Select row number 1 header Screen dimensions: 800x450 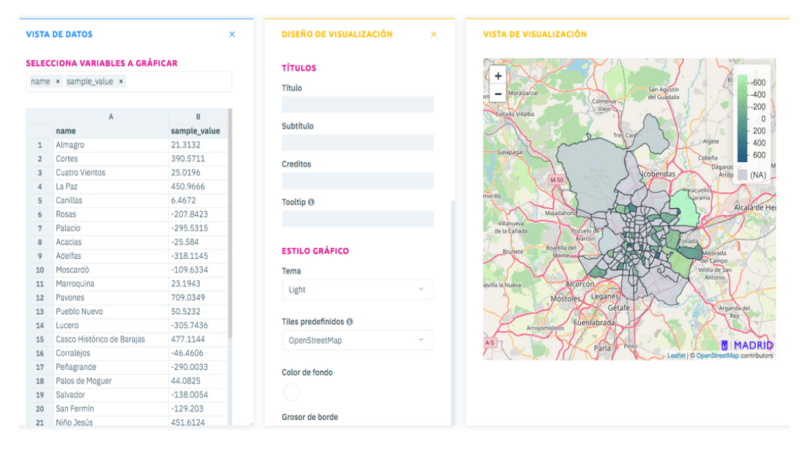[x=40, y=145]
